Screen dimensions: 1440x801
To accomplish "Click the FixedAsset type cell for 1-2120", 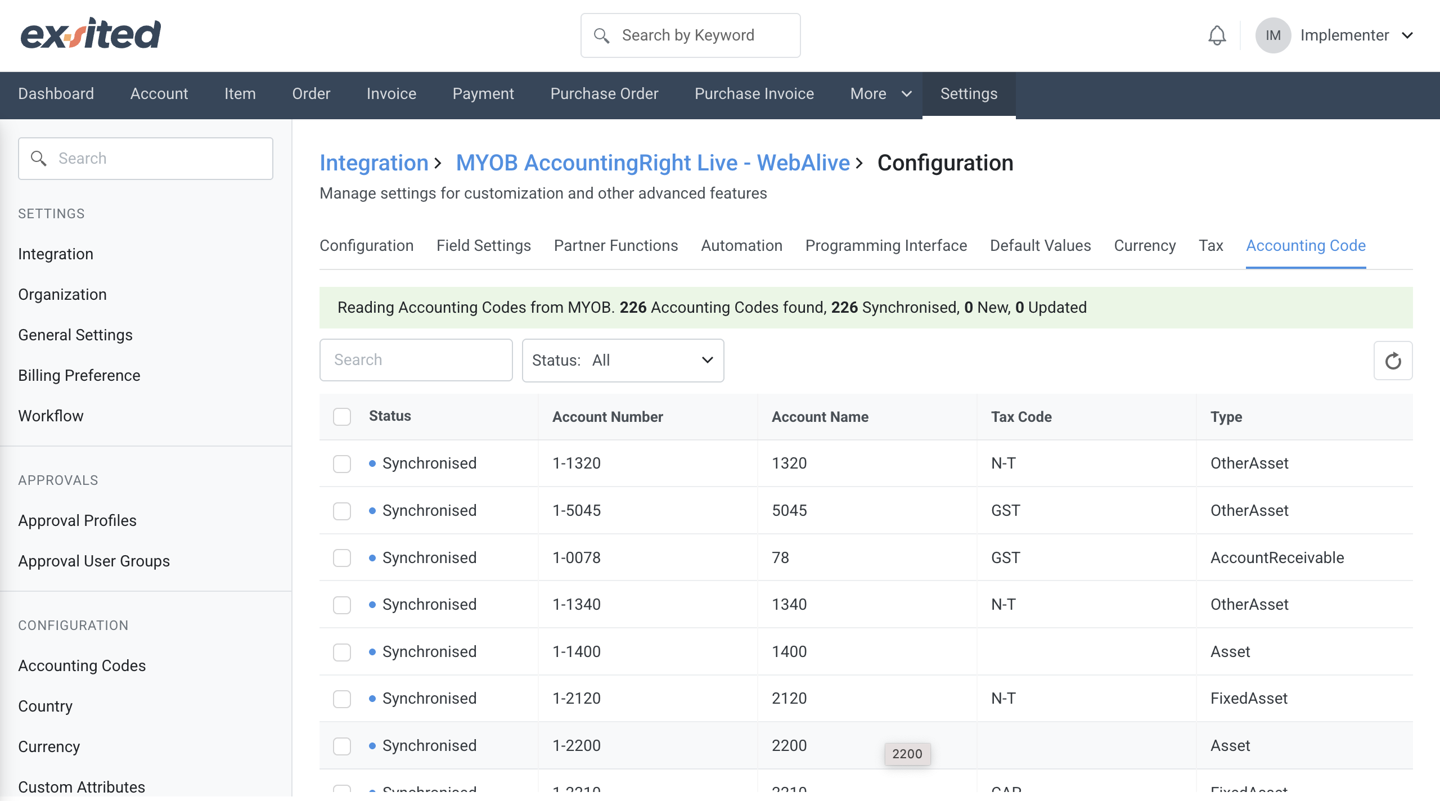I will click(1249, 699).
